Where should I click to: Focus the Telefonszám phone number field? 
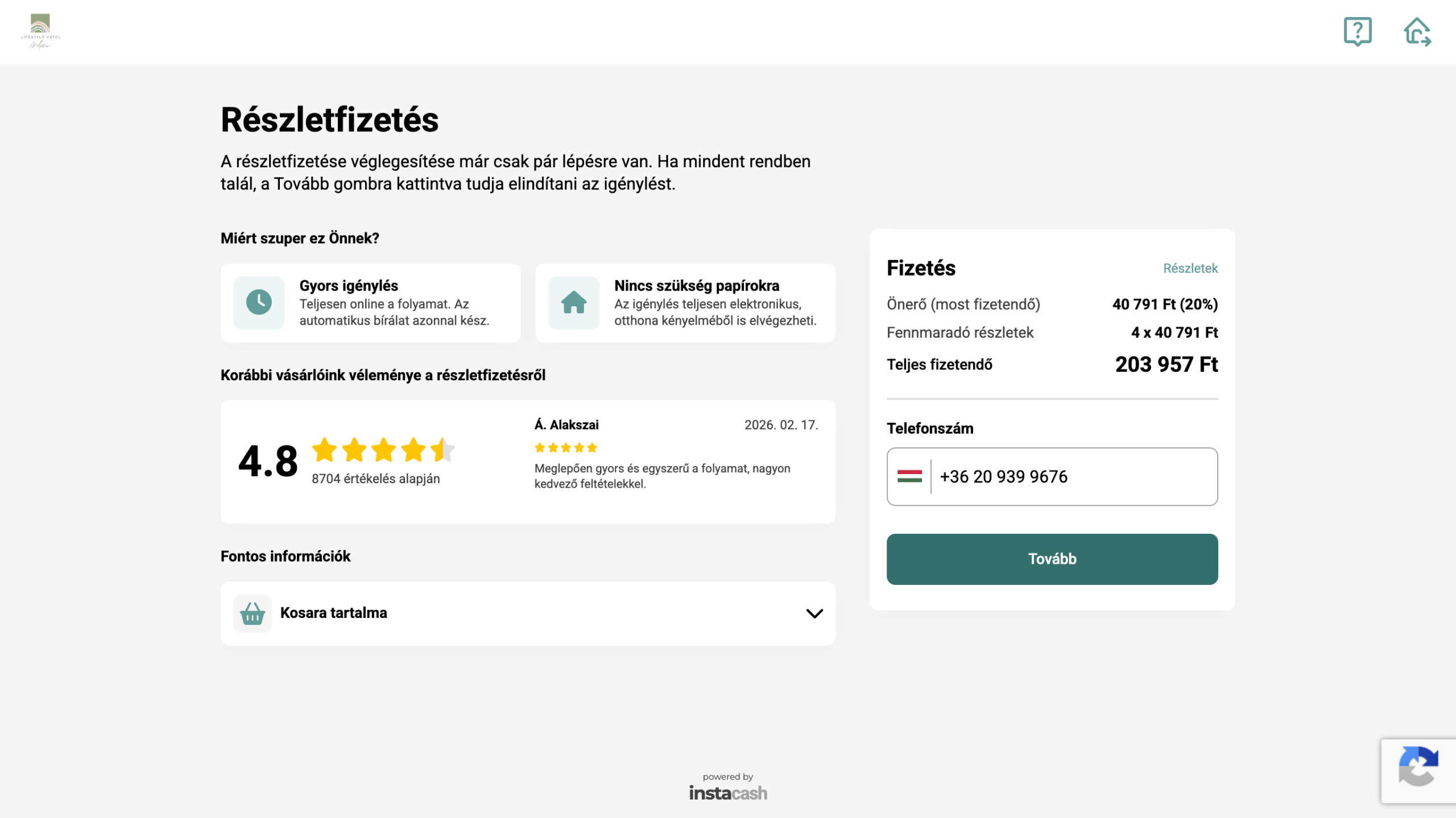1075,476
